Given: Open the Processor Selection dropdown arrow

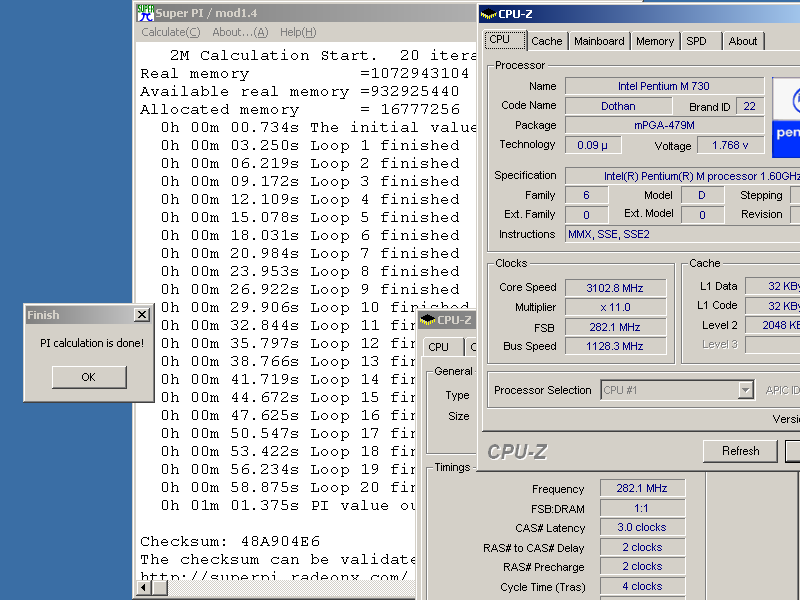Looking at the screenshot, I should (x=745, y=390).
